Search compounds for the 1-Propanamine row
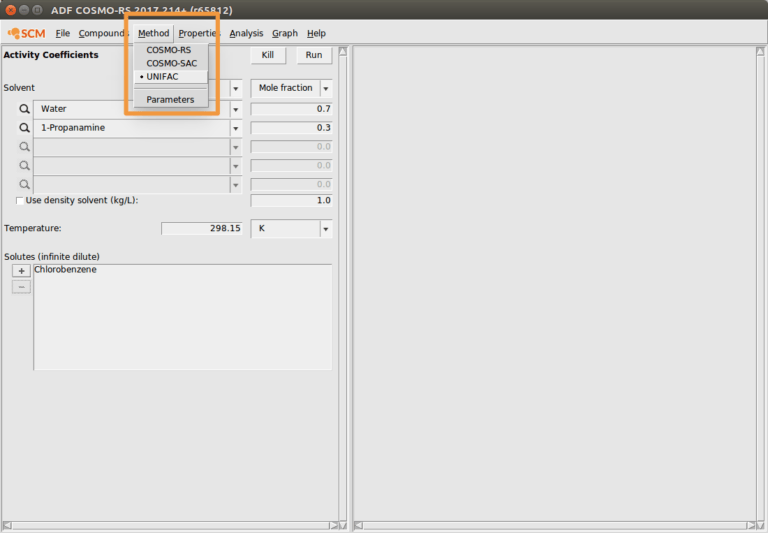Image resolution: width=768 pixels, height=533 pixels. point(24,128)
